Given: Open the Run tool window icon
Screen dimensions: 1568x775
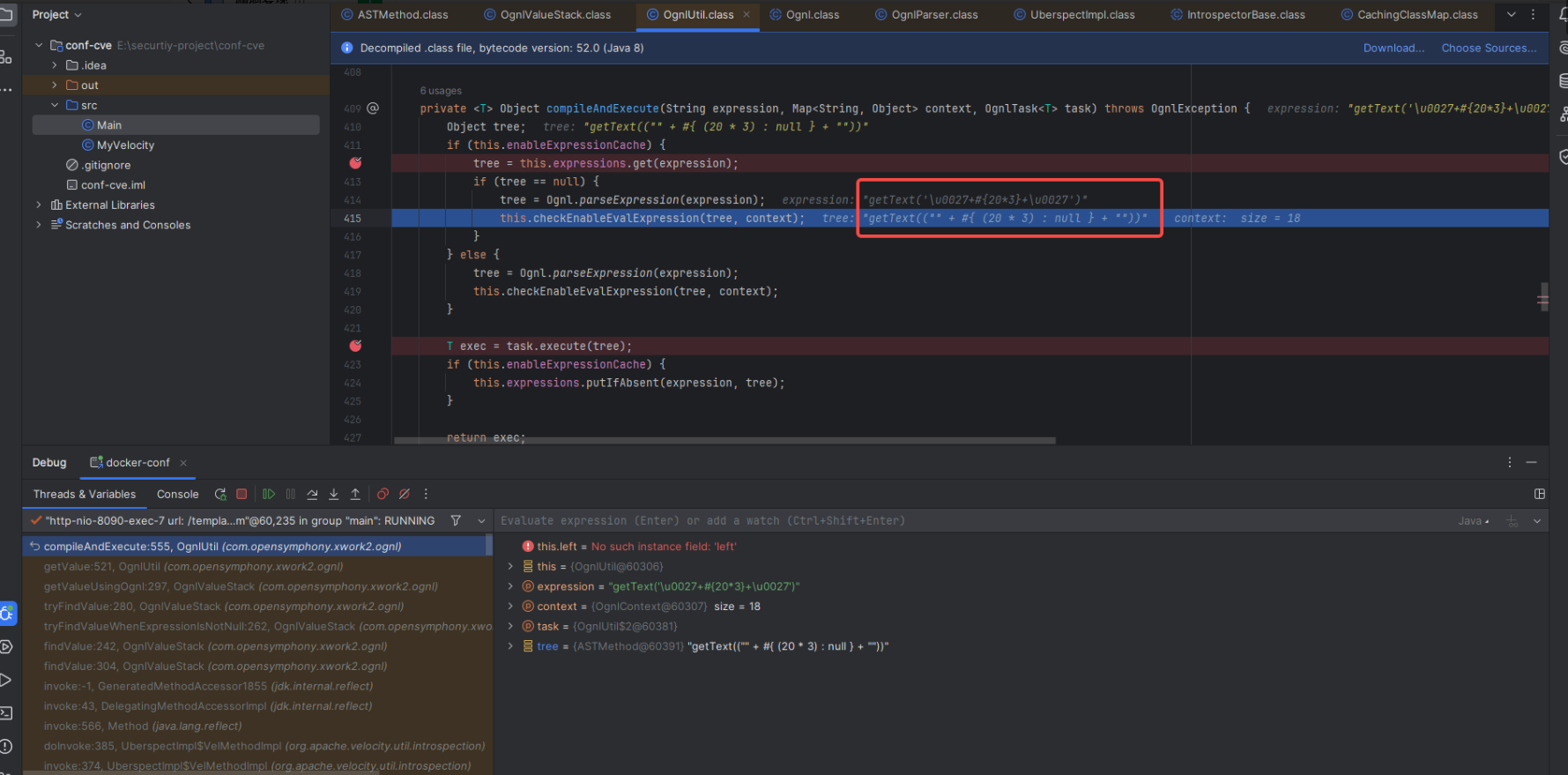Looking at the screenshot, I should (x=5, y=680).
